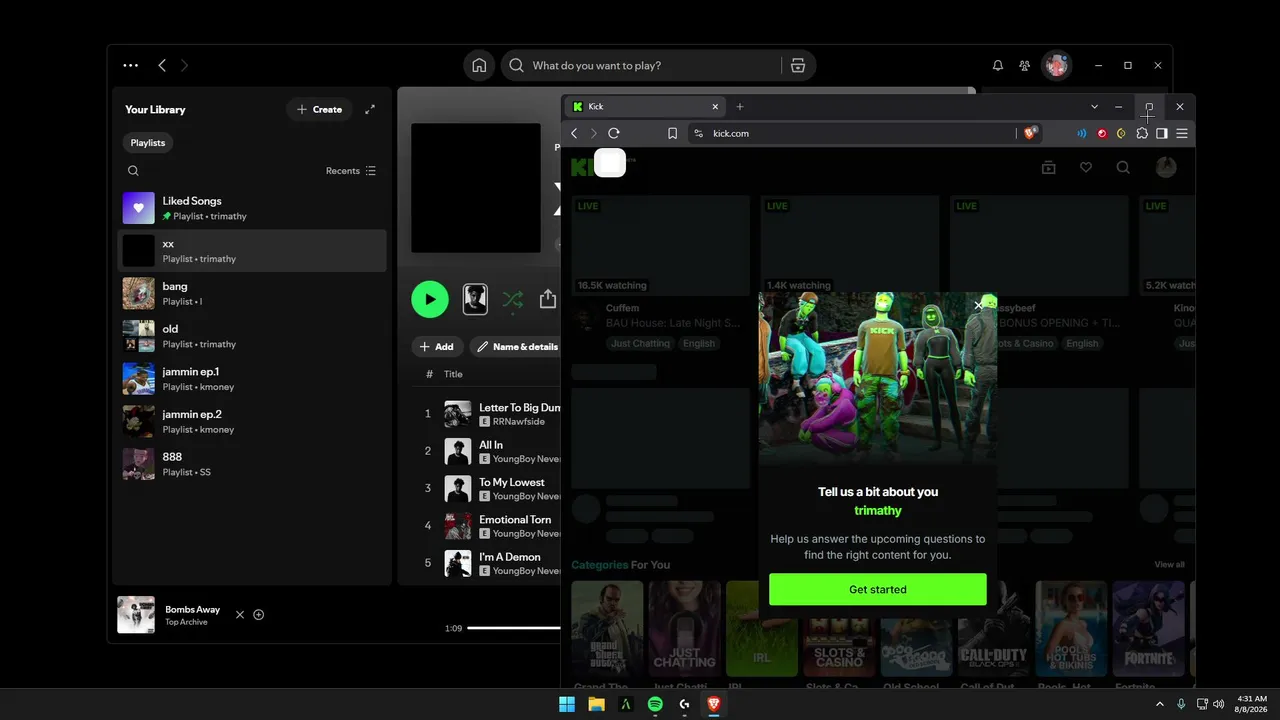Open the Fortnite category card
1280x720 pixels.
1148,631
